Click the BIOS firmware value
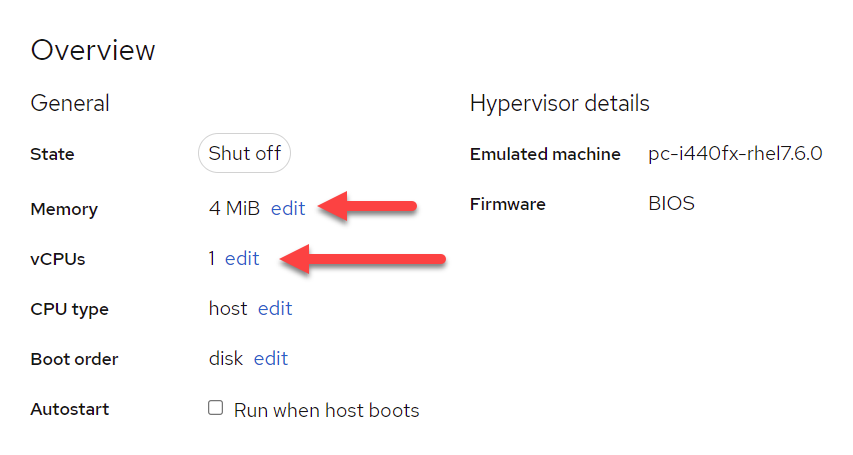The height and width of the screenshot is (455, 853). coord(671,204)
